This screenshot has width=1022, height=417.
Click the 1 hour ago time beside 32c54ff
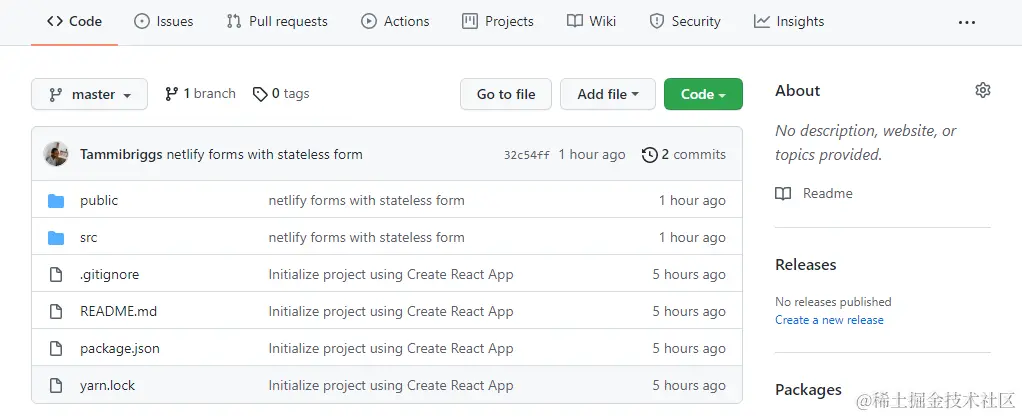(592, 154)
